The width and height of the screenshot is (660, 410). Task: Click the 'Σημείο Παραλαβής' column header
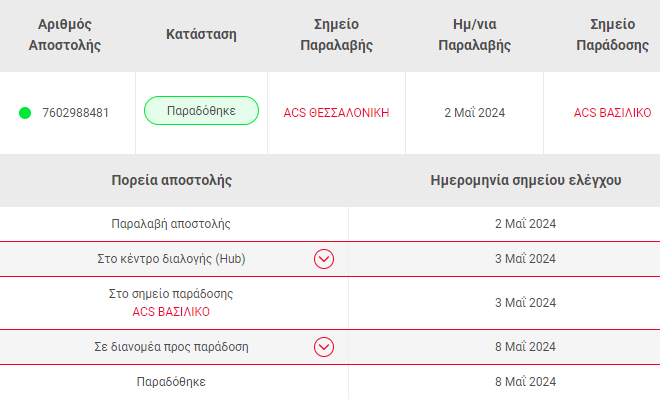pyautogui.click(x=336, y=35)
